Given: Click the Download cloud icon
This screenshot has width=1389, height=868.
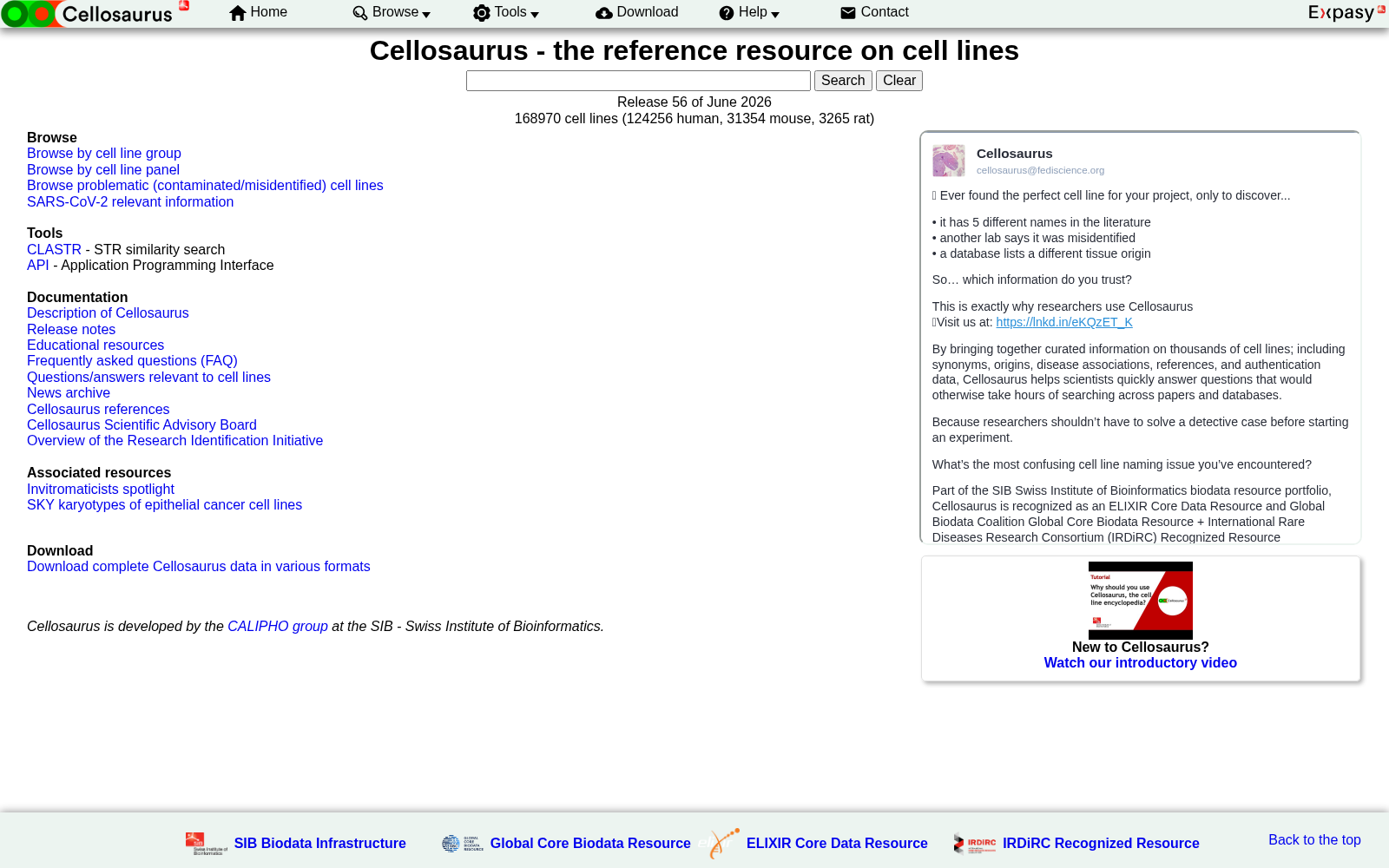Looking at the screenshot, I should click(x=604, y=13).
